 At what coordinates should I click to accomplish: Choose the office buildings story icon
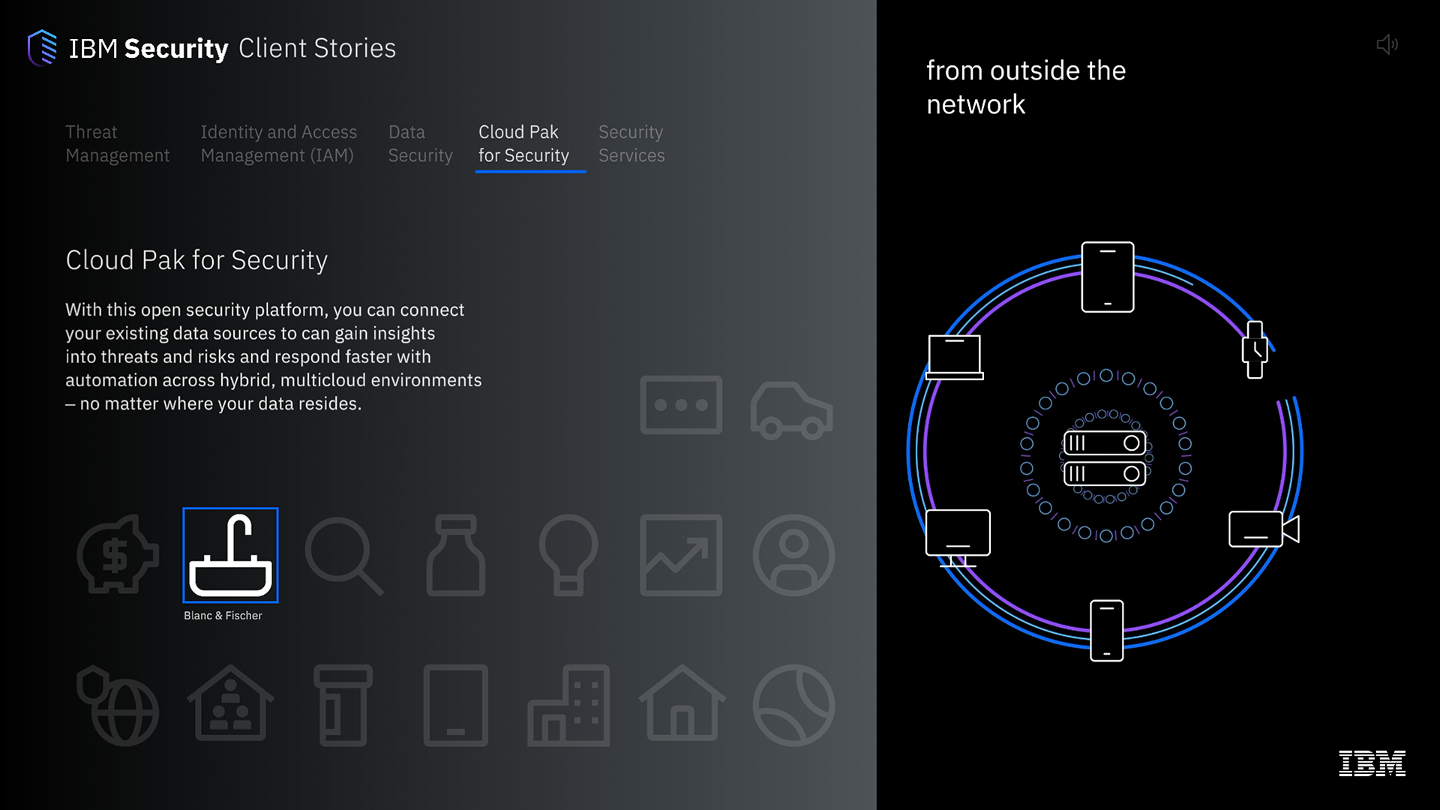coord(568,705)
